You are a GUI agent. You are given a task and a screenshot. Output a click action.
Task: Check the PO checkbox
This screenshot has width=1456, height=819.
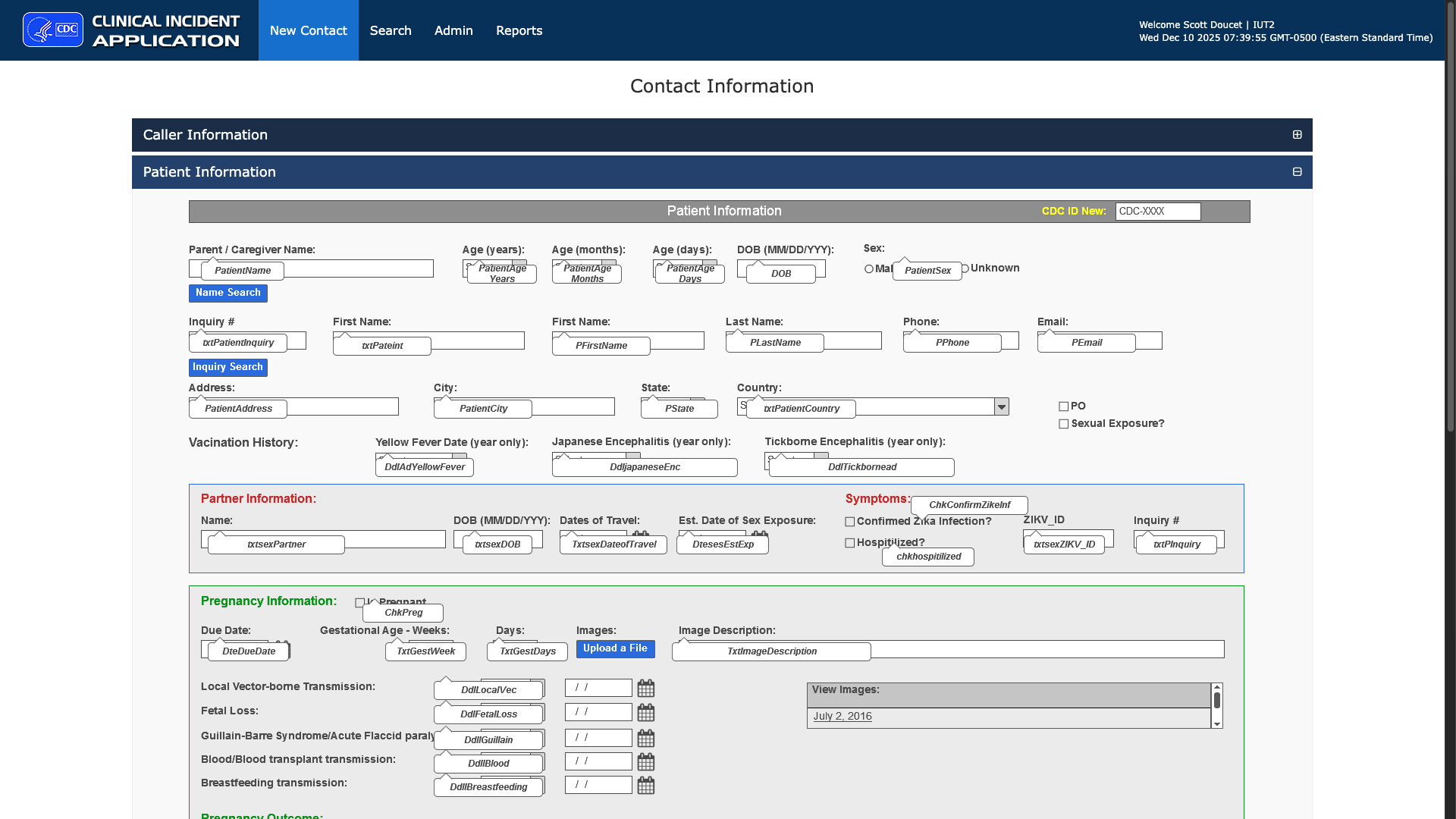[x=1063, y=406]
